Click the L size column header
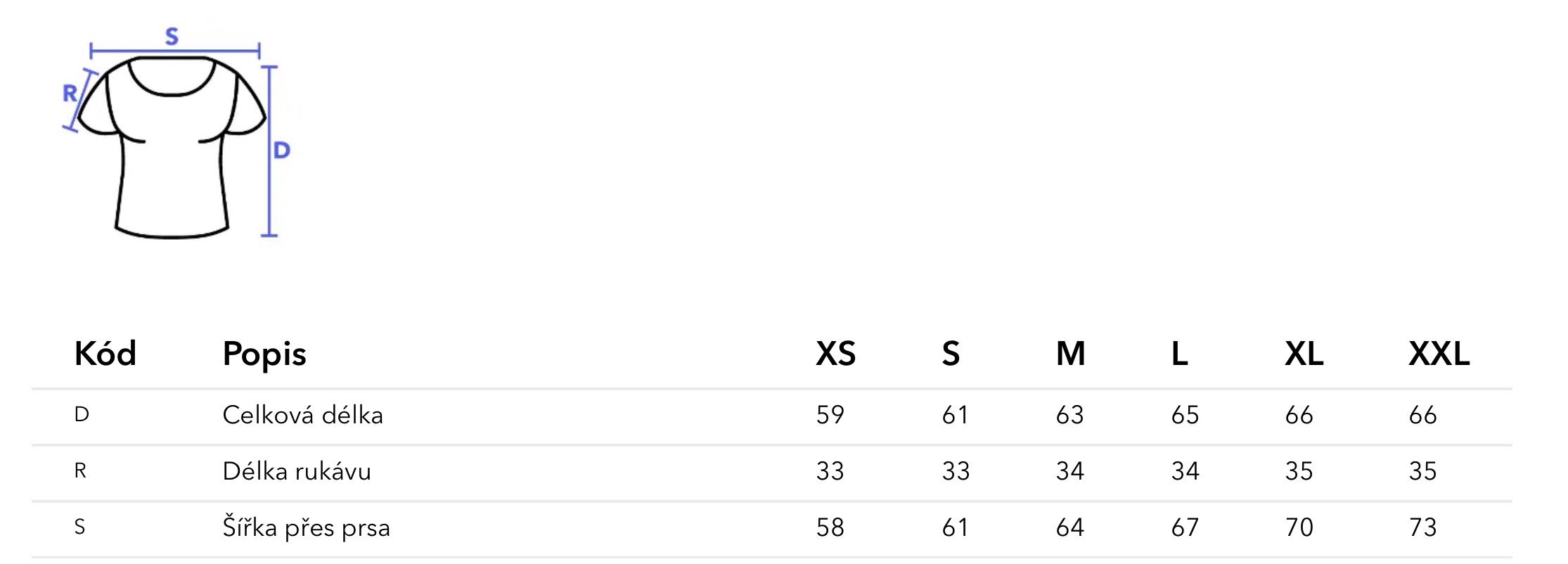Screen dimensions: 1568x564 click(x=1179, y=353)
